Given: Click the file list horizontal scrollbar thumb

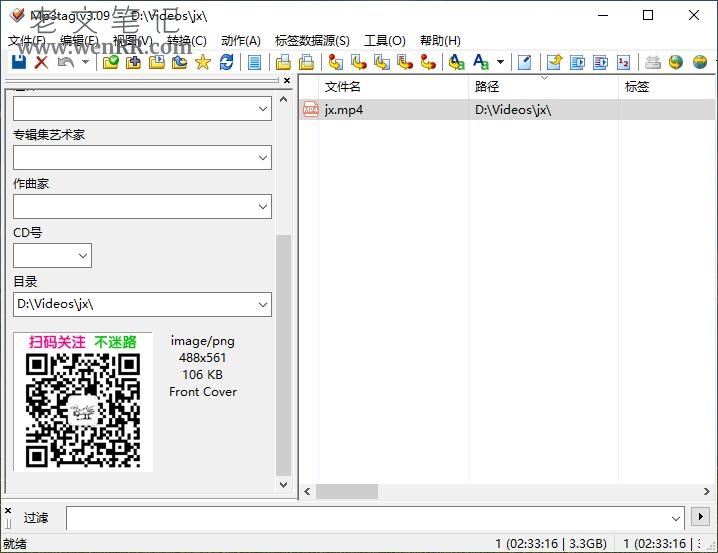Looking at the screenshot, I should pos(347,492).
